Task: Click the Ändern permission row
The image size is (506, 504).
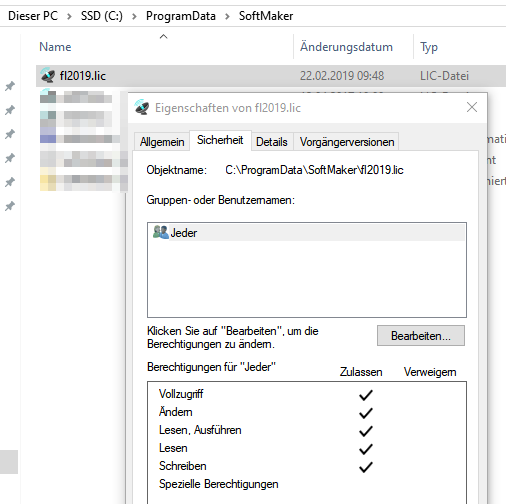Action: click(307, 412)
